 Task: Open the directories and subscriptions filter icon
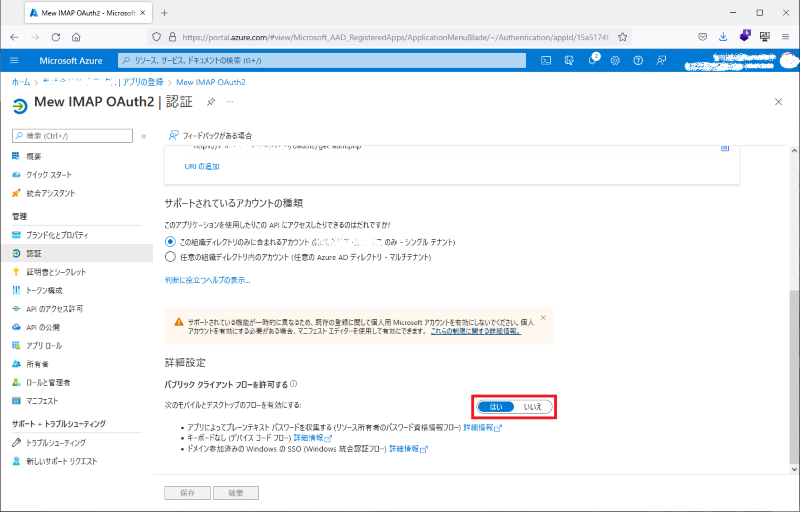click(569, 60)
